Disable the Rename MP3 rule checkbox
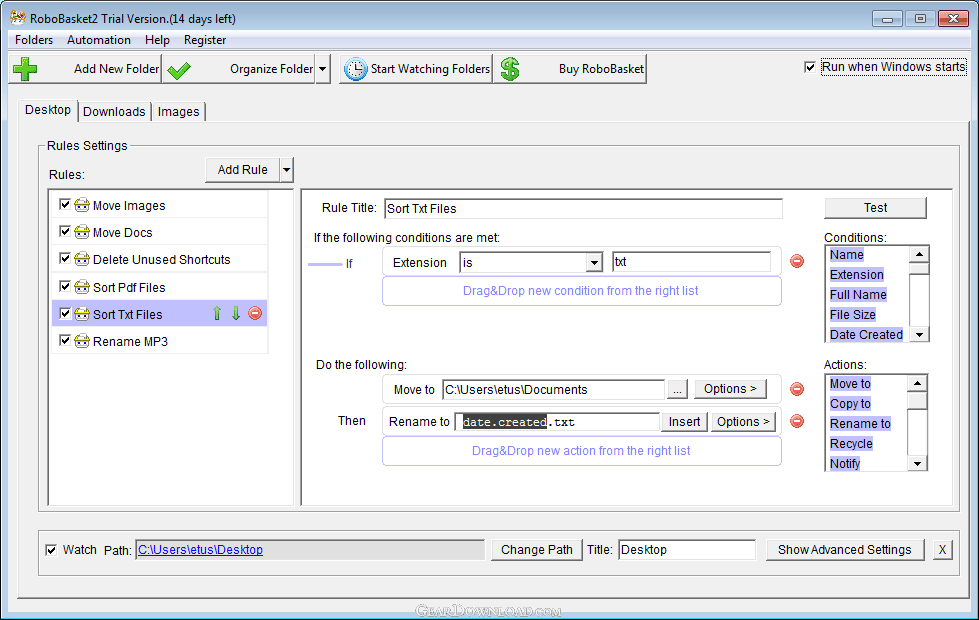Image resolution: width=979 pixels, height=620 pixels. pos(64,340)
